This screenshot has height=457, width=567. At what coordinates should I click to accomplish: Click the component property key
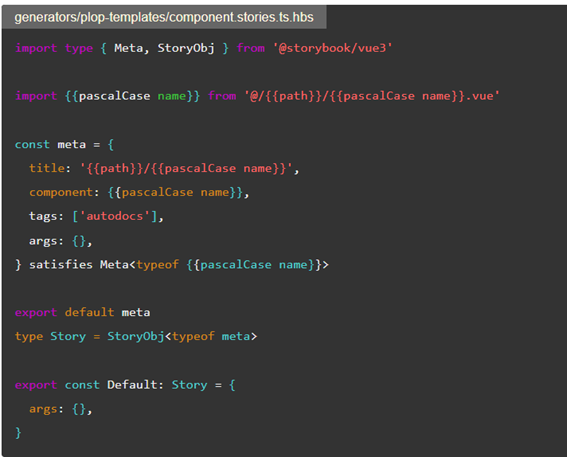pyautogui.click(x=61, y=192)
